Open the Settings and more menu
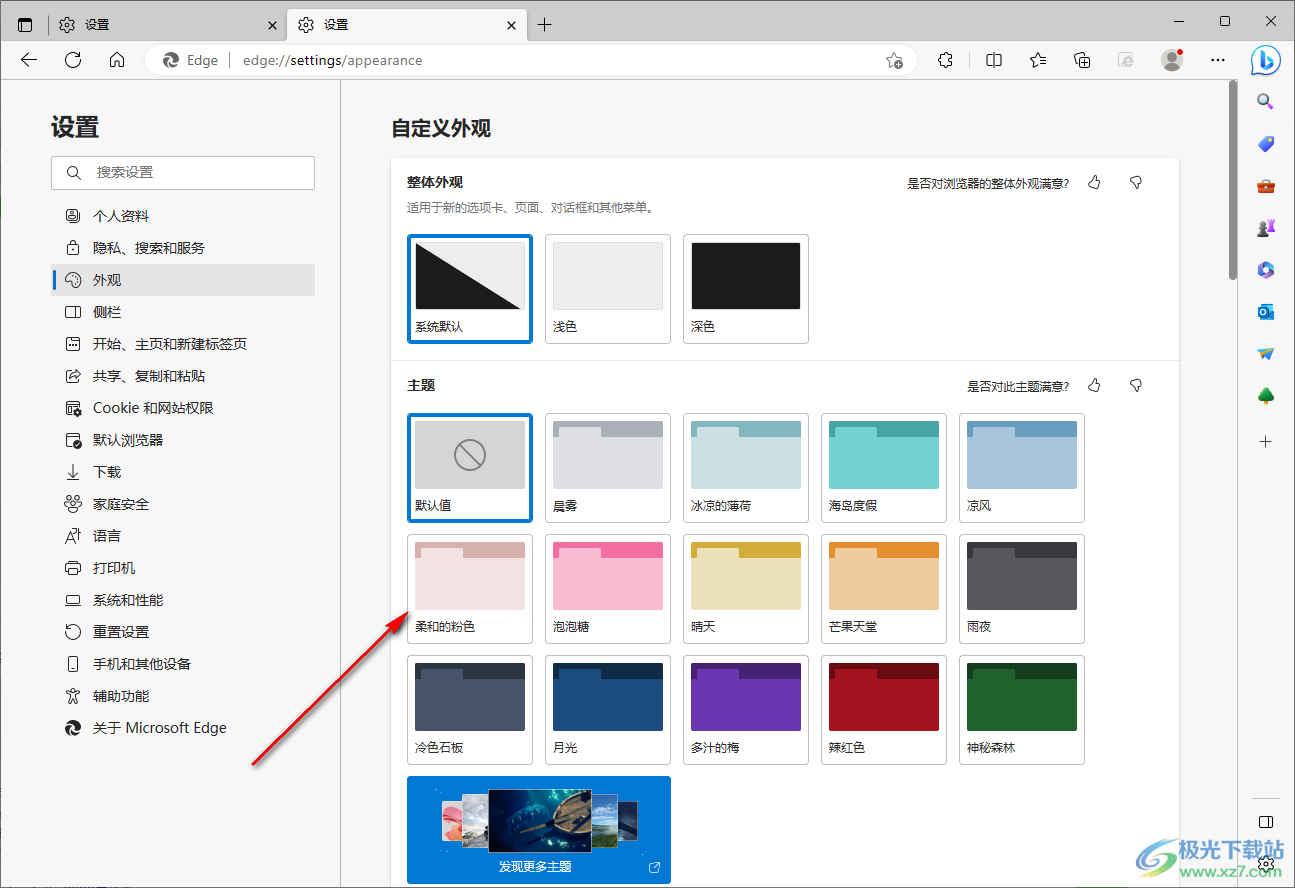 [1217, 60]
